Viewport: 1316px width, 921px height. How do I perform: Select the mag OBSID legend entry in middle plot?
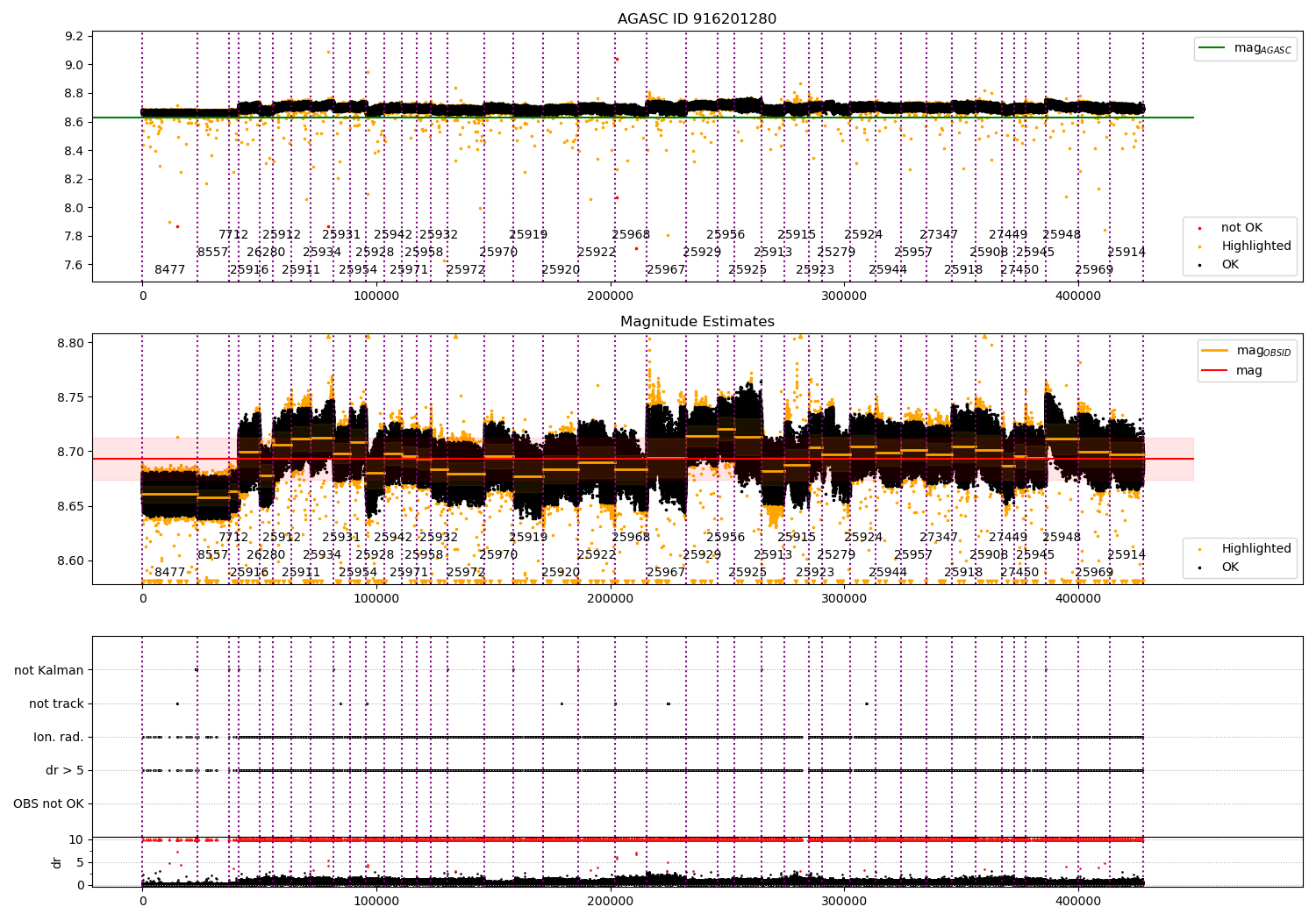point(1246,351)
